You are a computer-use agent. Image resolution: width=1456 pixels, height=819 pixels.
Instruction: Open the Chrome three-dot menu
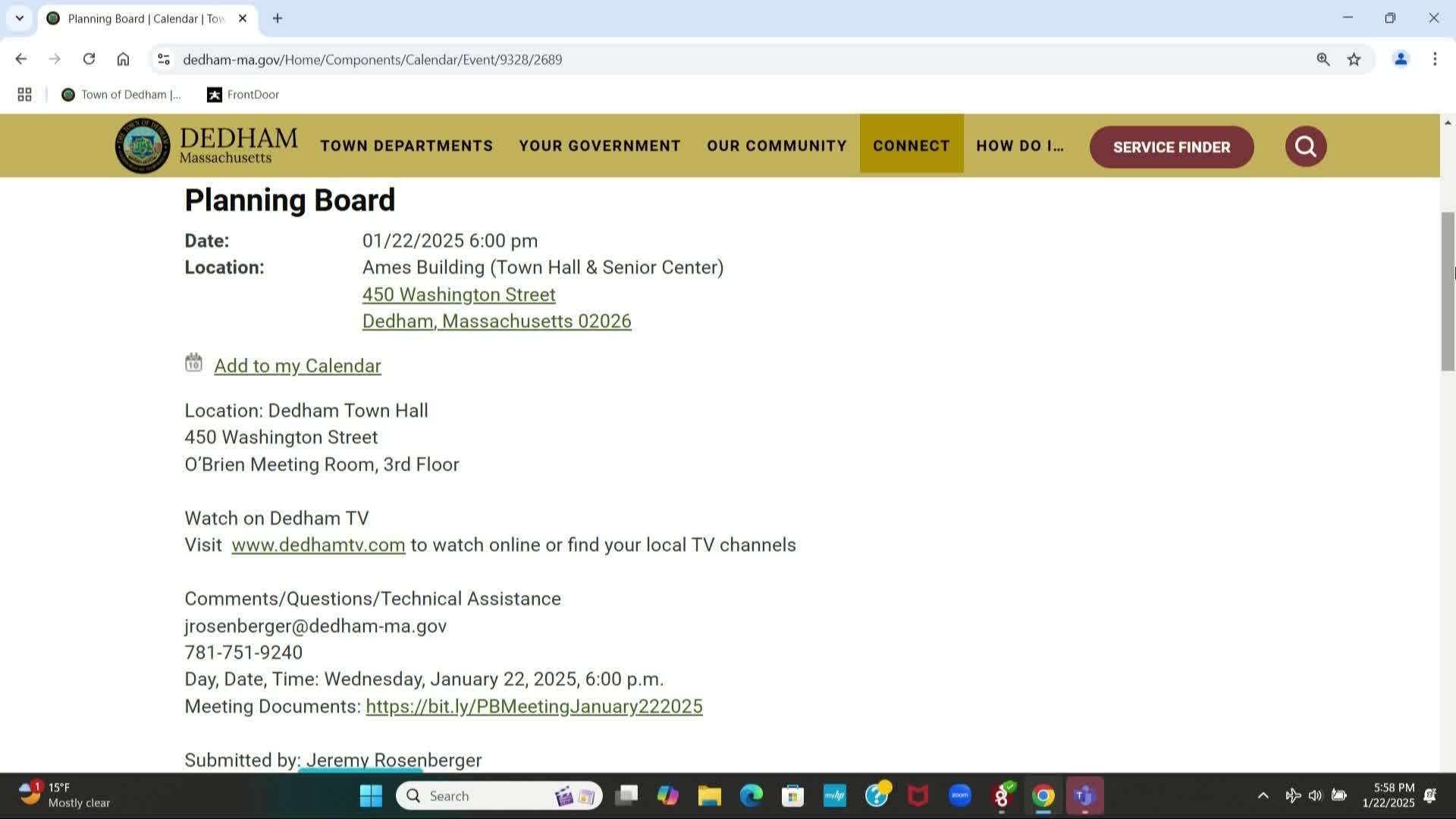coord(1435,59)
